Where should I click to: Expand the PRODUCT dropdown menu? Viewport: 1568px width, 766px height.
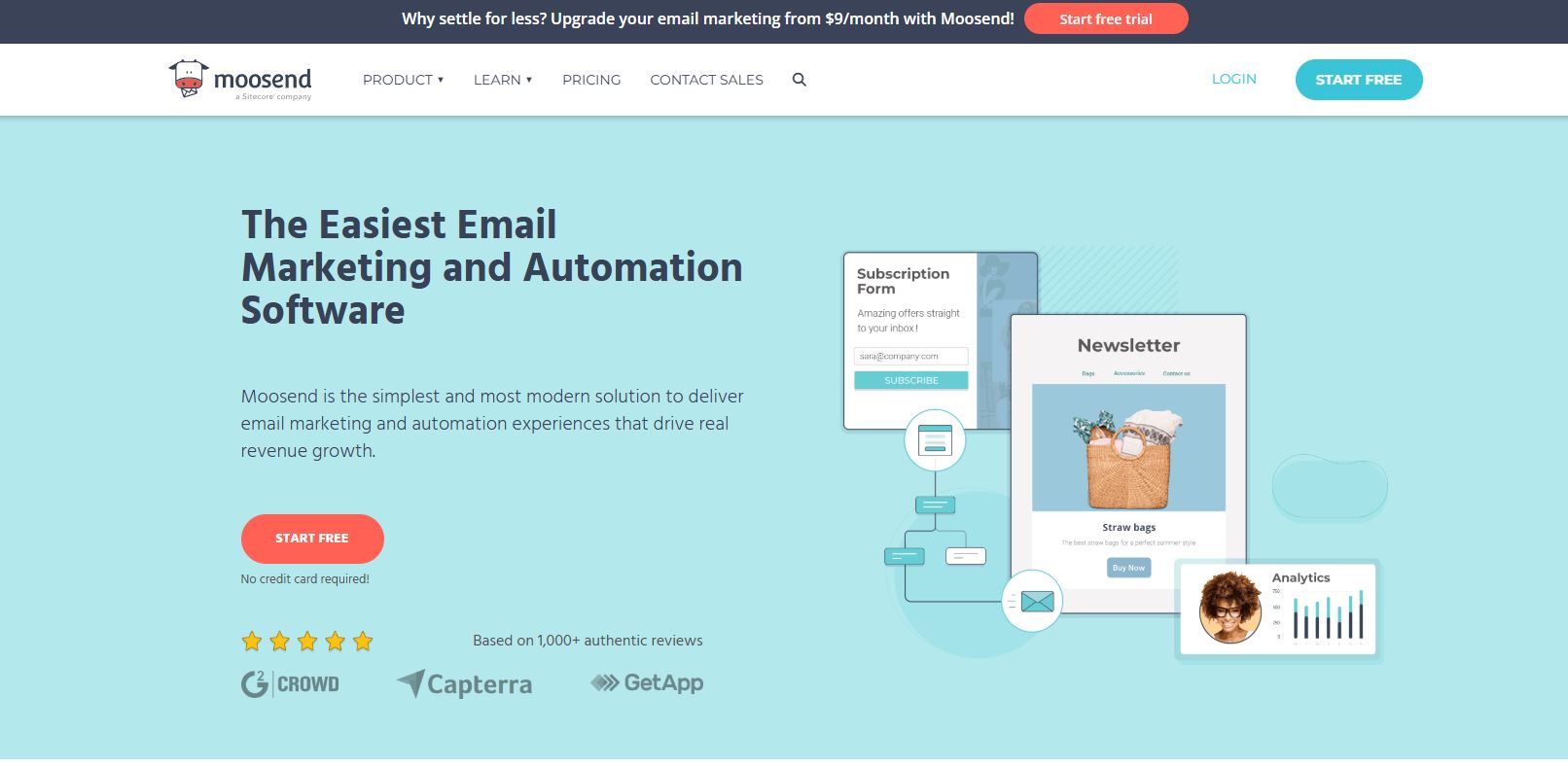pyautogui.click(x=403, y=80)
